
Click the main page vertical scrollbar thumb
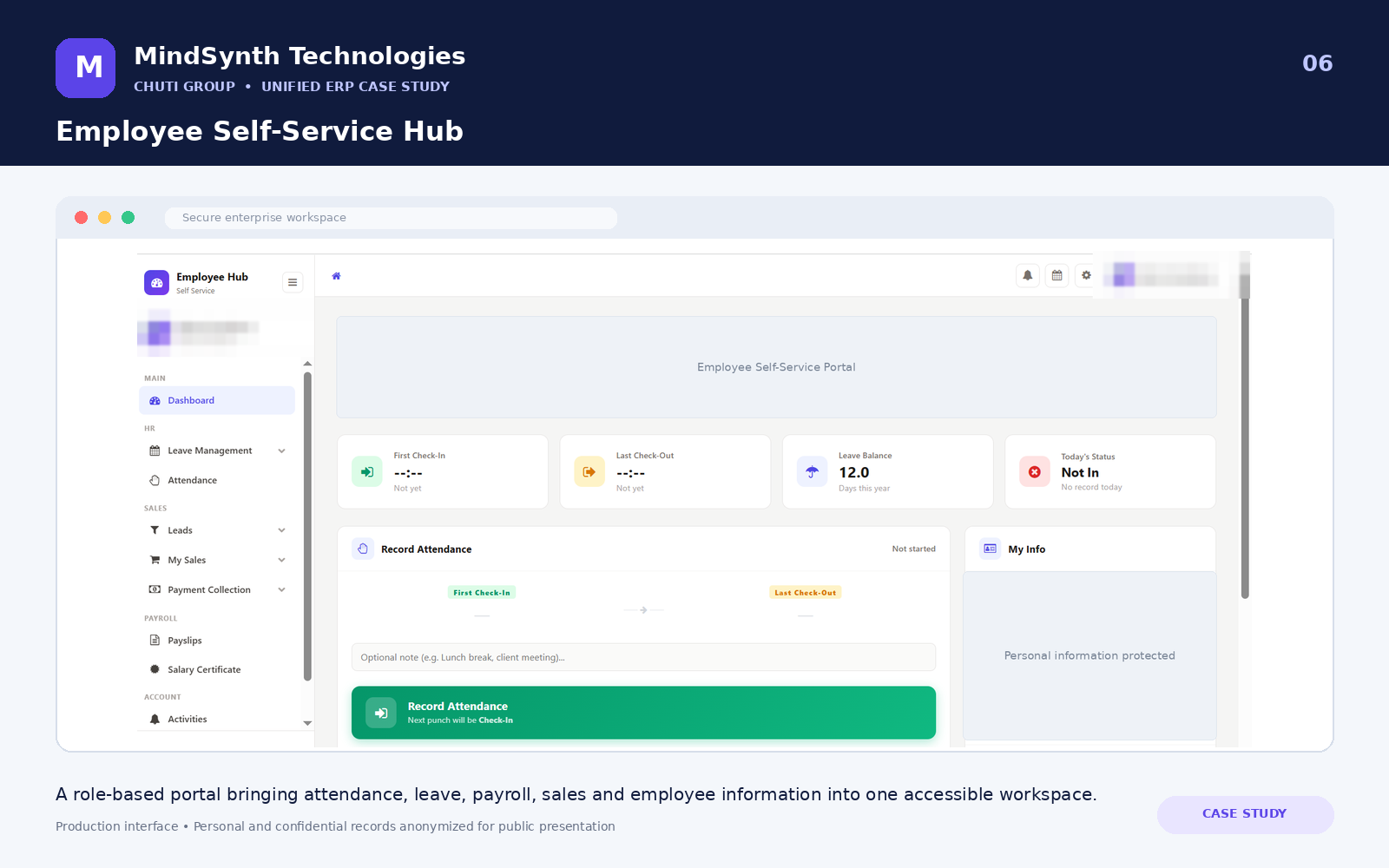click(1245, 449)
